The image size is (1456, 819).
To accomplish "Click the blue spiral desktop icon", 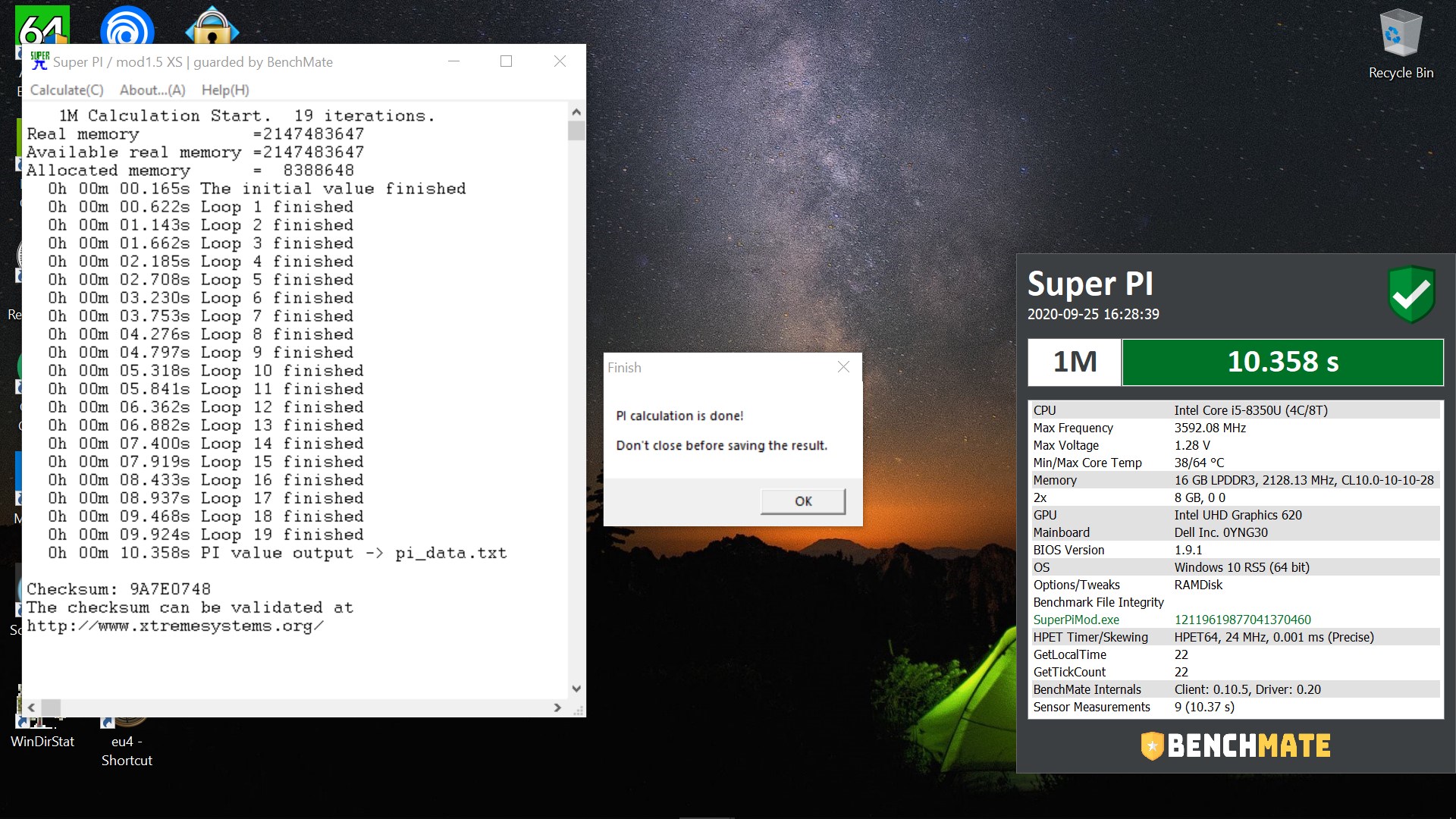I will coord(127,25).
